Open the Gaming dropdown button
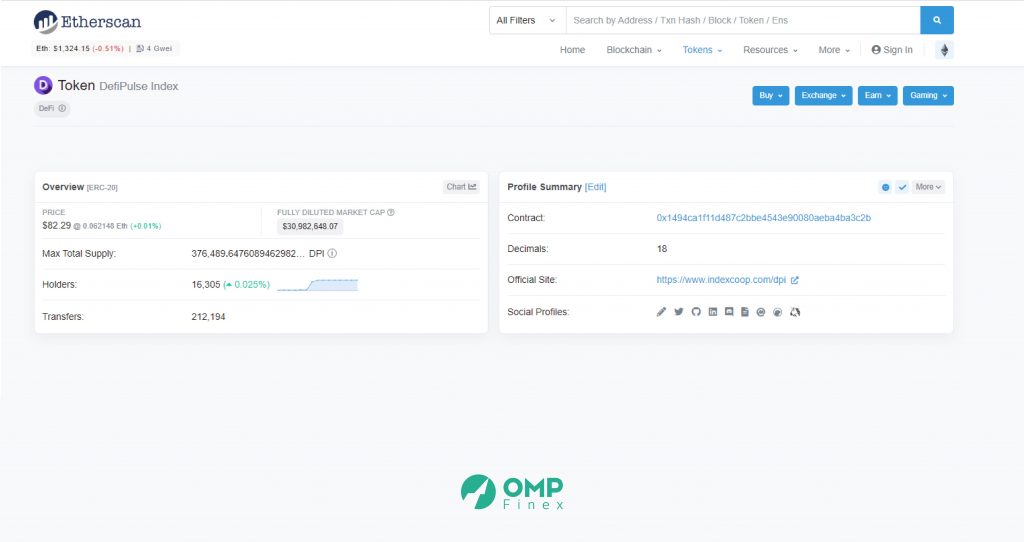This screenshot has width=1024, height=542. [x=928, y=95]
